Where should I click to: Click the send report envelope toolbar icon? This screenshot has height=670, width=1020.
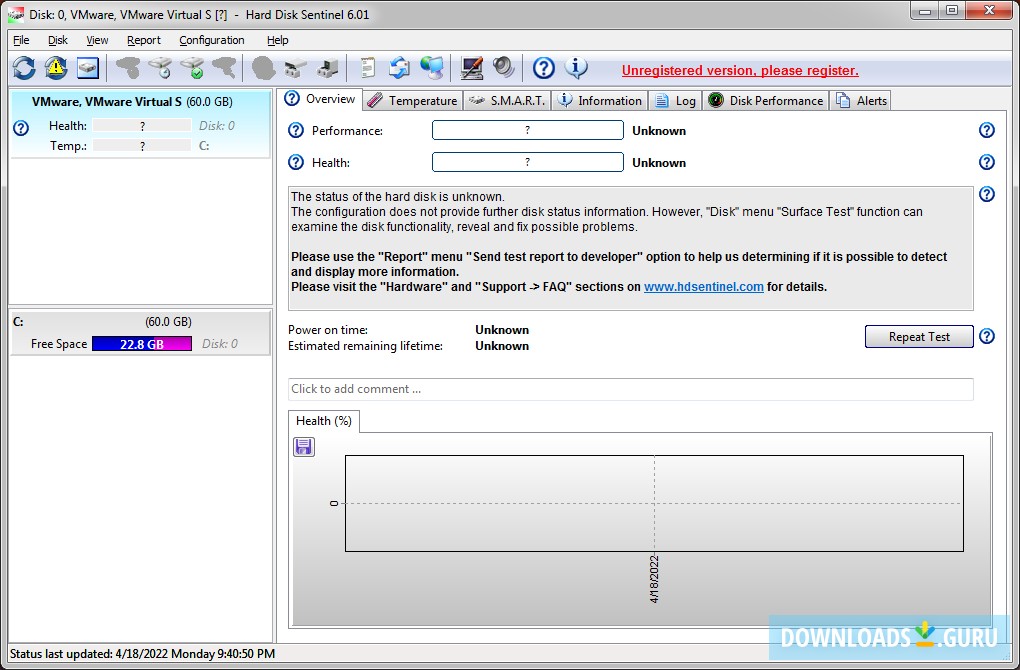[399, 68]
